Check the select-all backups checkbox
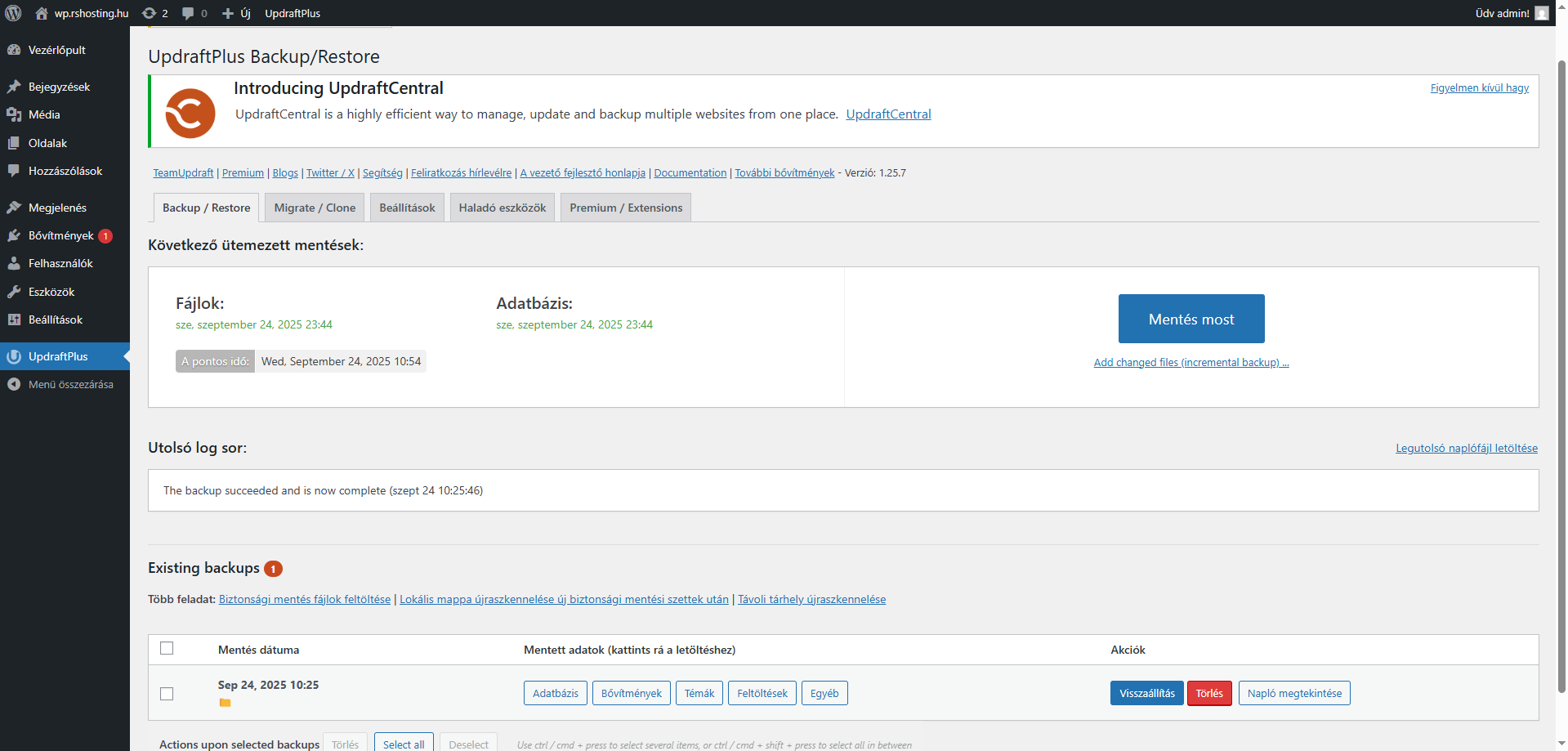This screenshot has width=1568, height=751. point(167,648)
